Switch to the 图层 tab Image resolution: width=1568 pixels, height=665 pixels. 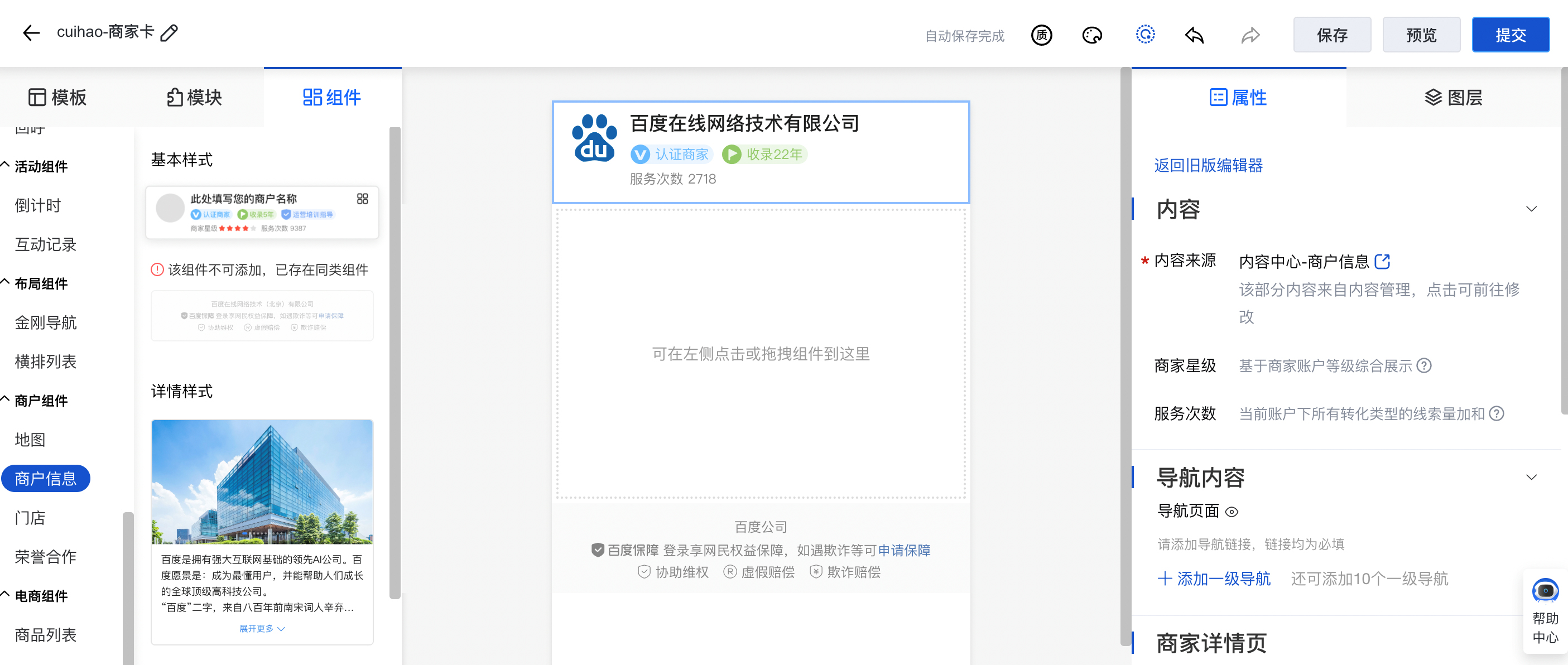(x=1454, y=97)
